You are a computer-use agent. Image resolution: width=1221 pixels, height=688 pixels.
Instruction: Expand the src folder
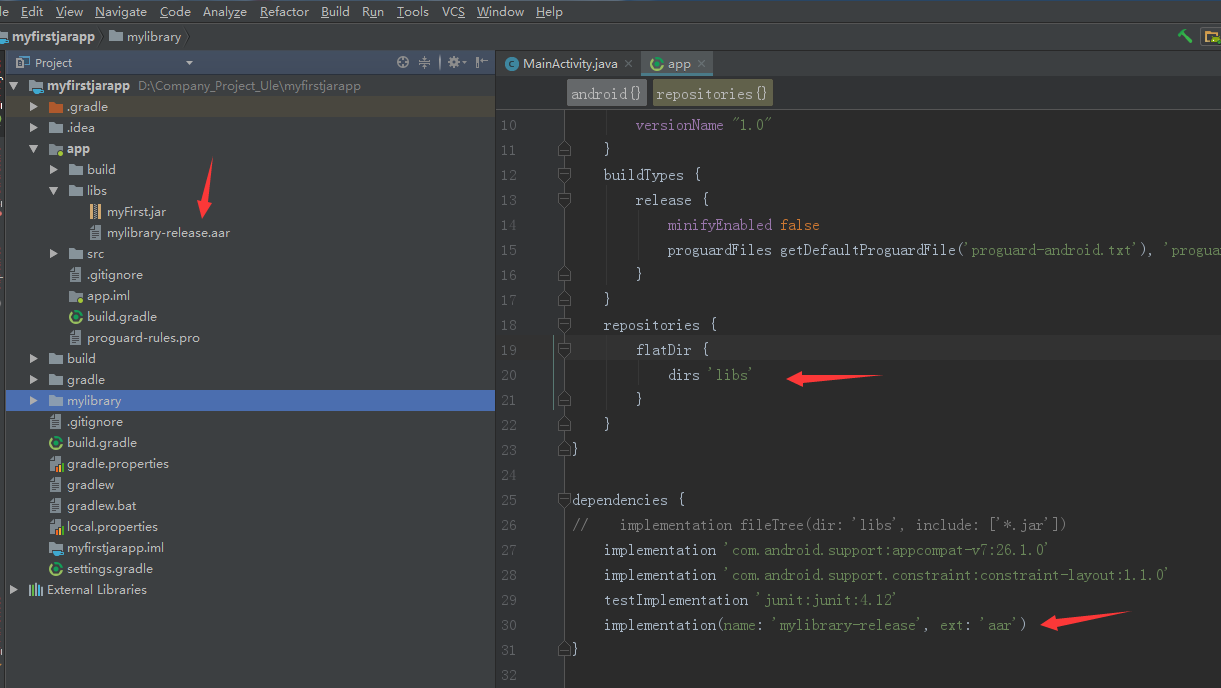(x=54, y=254)
